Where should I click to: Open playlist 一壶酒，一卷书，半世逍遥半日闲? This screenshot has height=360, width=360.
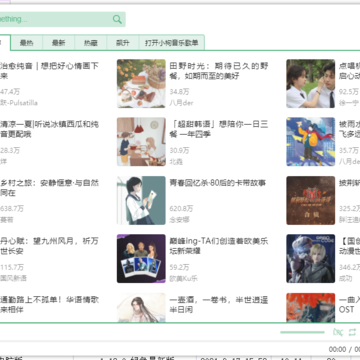click(219, 305)
